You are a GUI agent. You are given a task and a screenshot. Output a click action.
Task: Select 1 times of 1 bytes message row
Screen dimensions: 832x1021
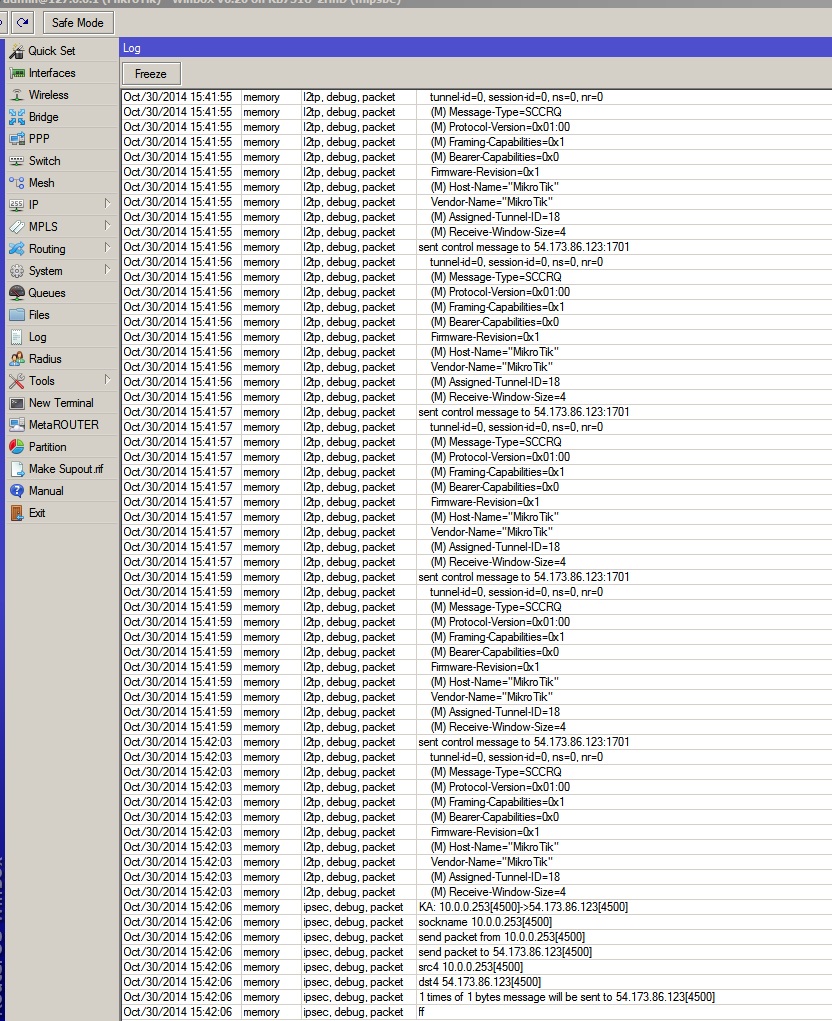[x=477, y=997]
